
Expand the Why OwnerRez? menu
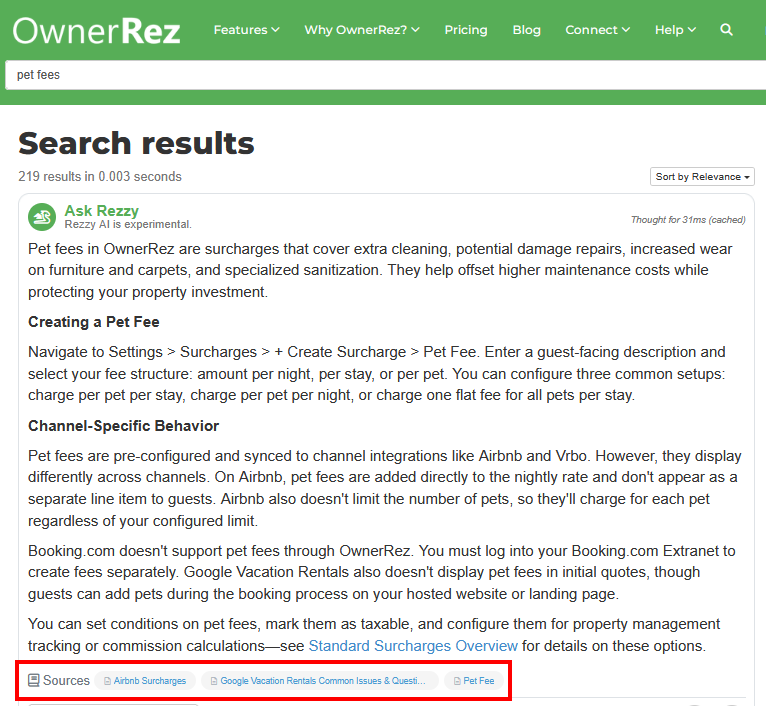click(362, 30)
